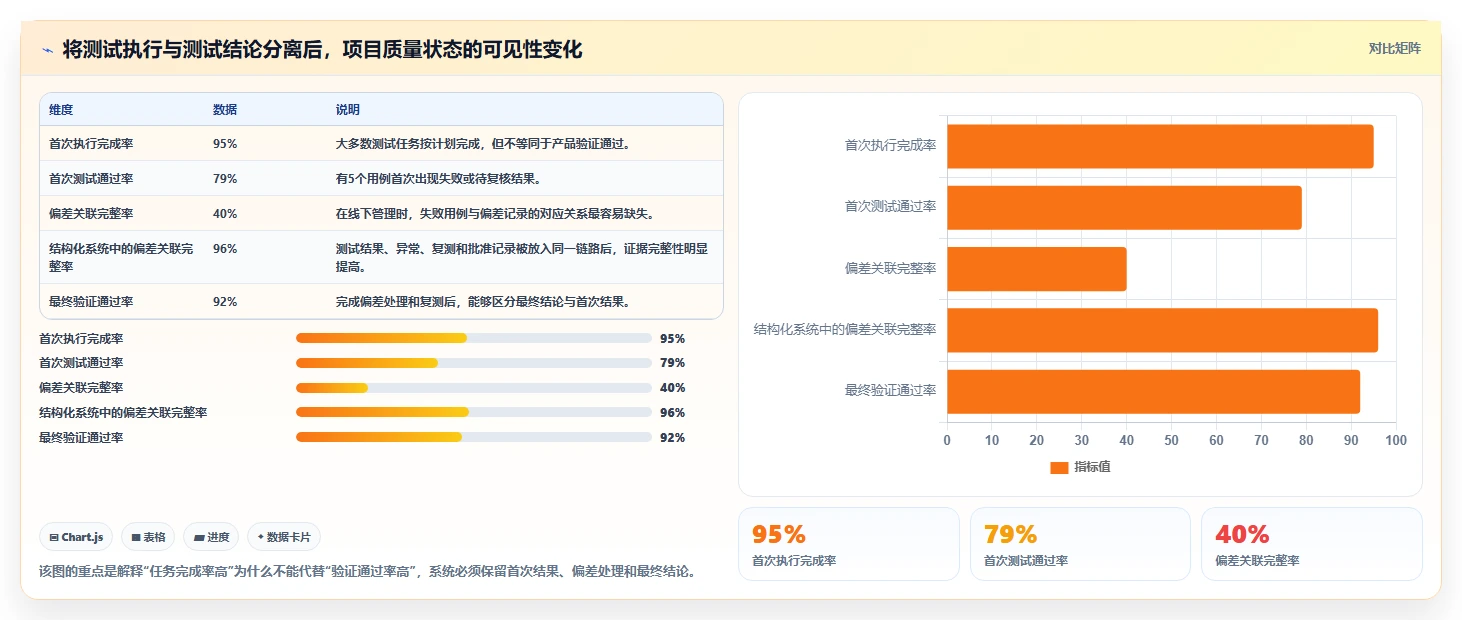Click the lightning icon beside the title
Viewport: 1462px width, 620px height.
coord(48,50)
